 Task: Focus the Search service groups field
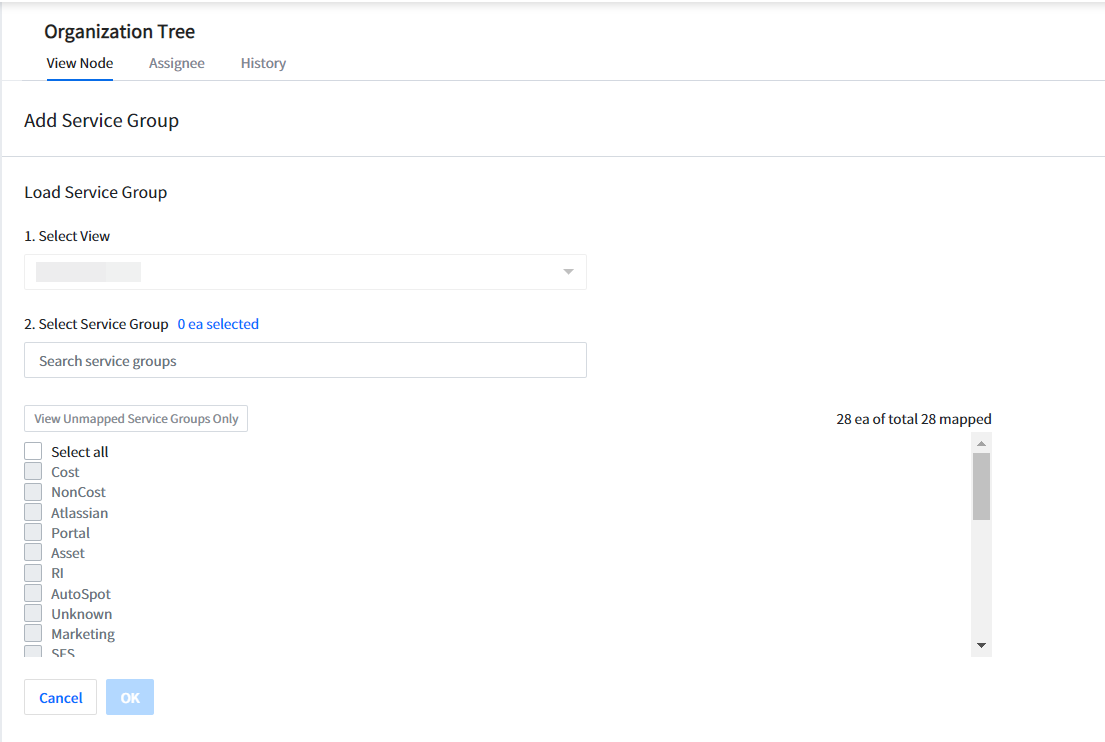(304, 361)
